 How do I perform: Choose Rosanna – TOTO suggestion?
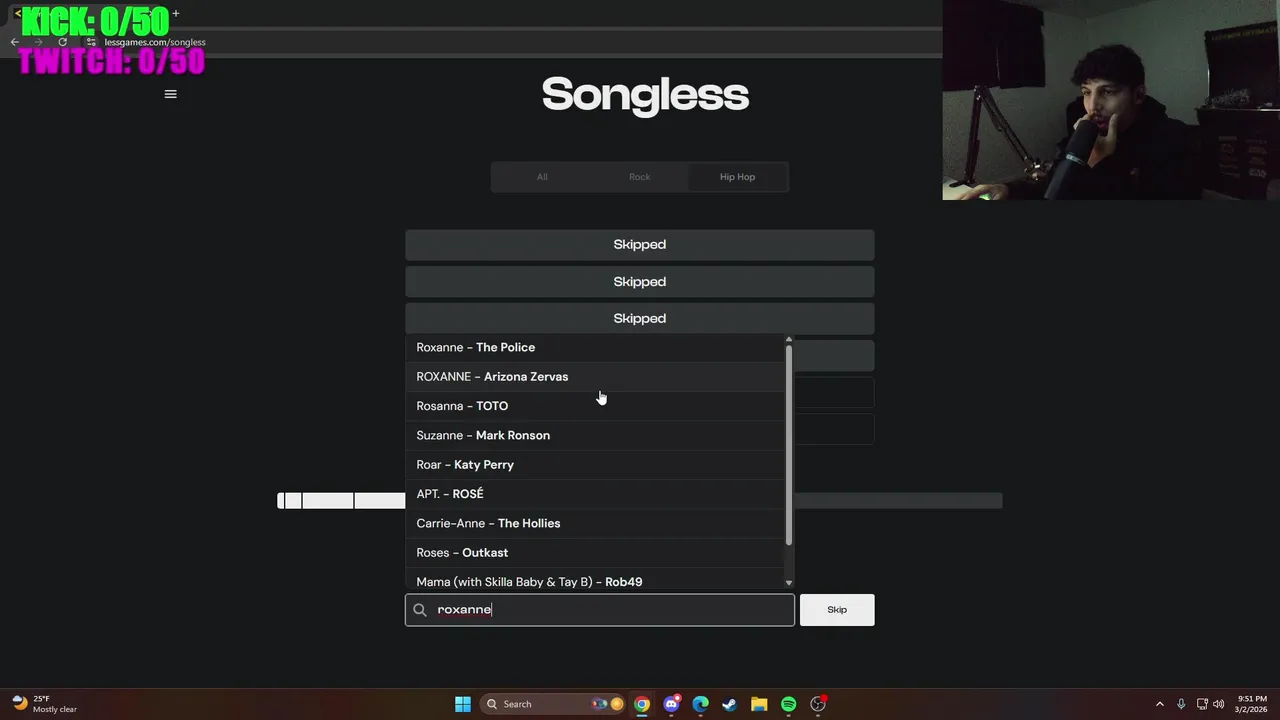(x=595, y=406)
